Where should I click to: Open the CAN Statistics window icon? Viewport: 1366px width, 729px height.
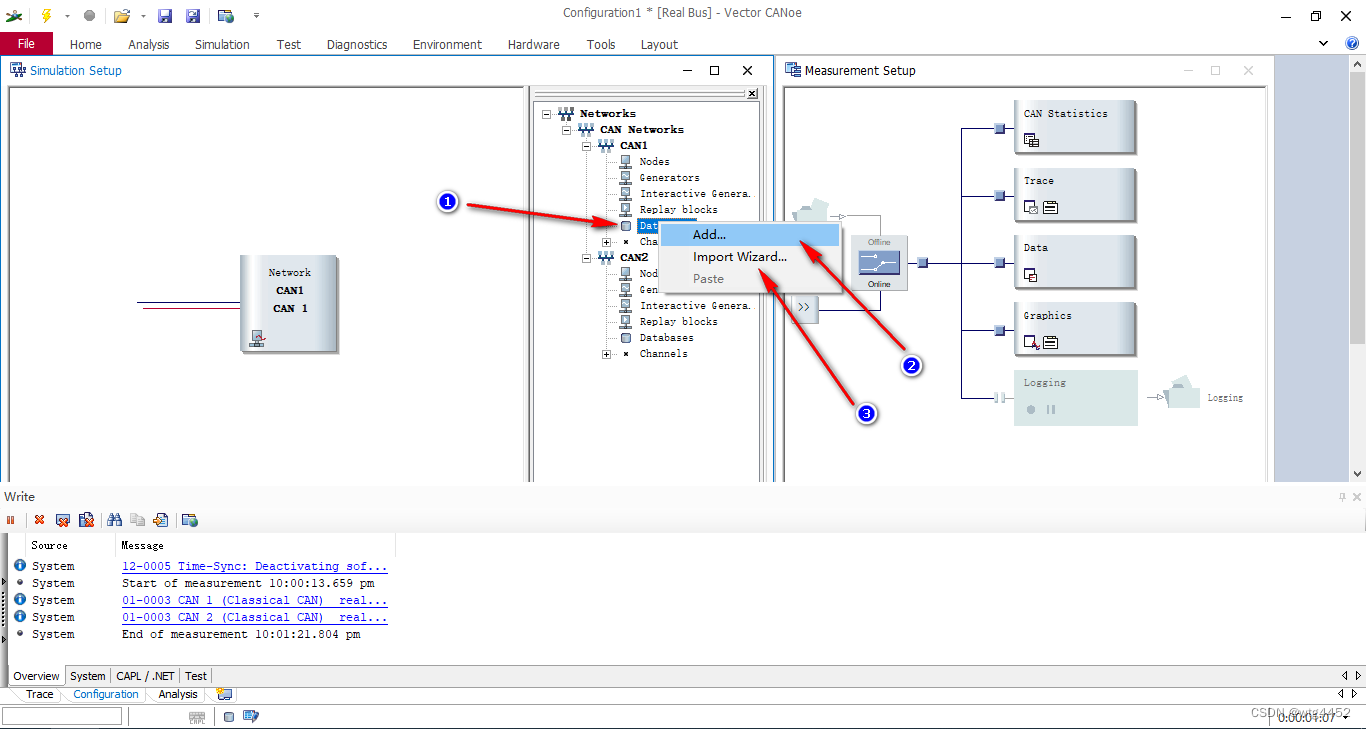click(1031, 141)
